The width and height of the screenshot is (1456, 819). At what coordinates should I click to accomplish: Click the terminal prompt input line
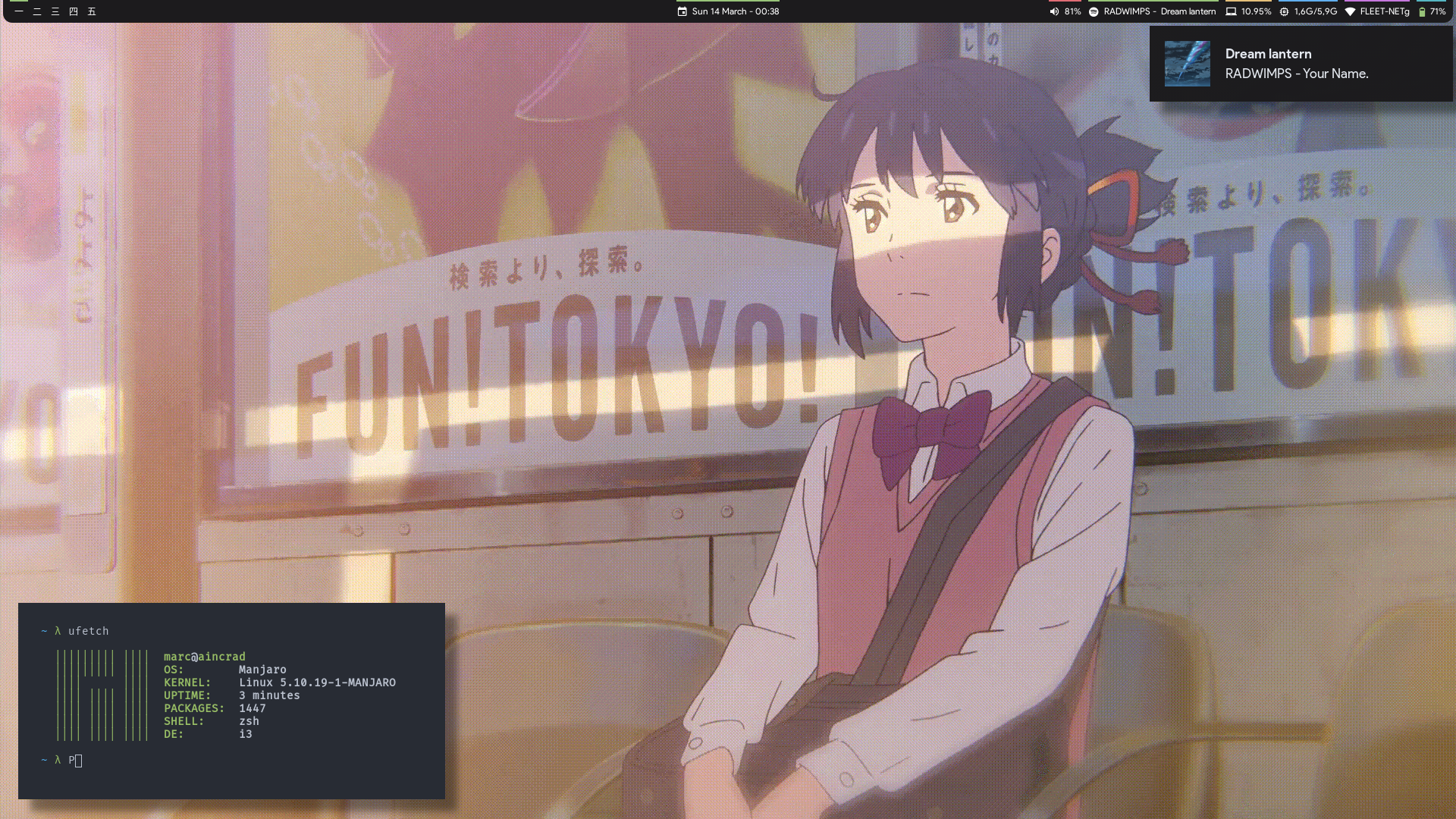click(77, 760)
